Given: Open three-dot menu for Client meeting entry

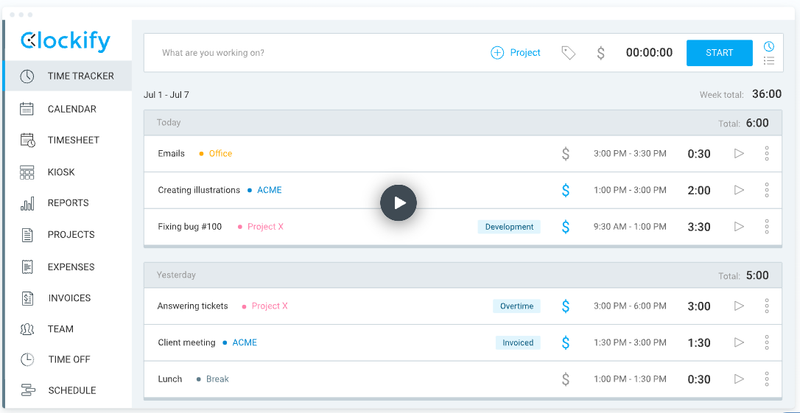Looking at the screenshot, I should coord(767,342).
